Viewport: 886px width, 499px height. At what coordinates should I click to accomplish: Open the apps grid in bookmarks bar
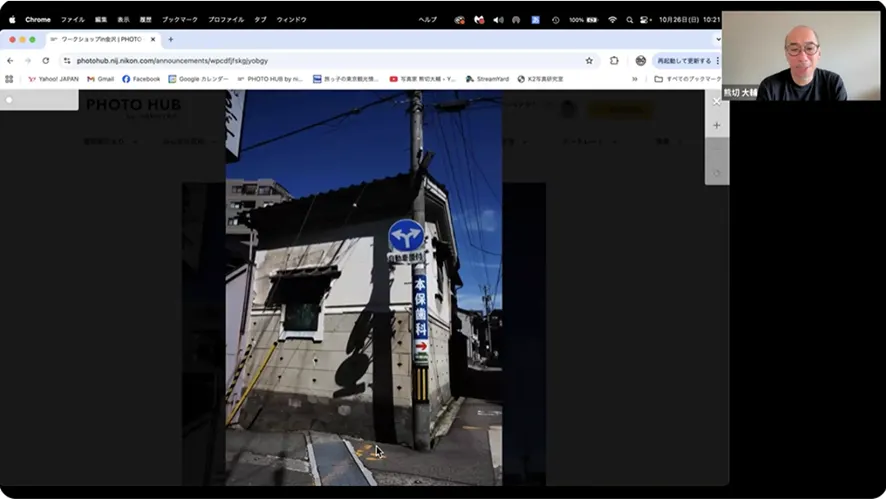(9, 79)
